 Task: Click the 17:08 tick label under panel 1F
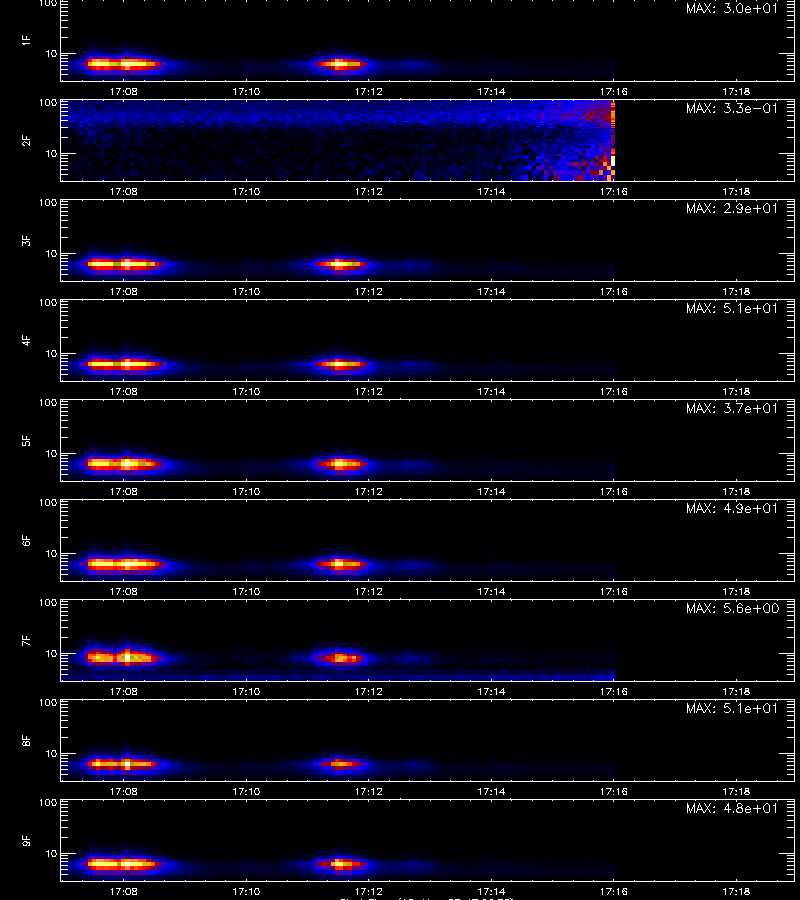[x=124, y=91]
